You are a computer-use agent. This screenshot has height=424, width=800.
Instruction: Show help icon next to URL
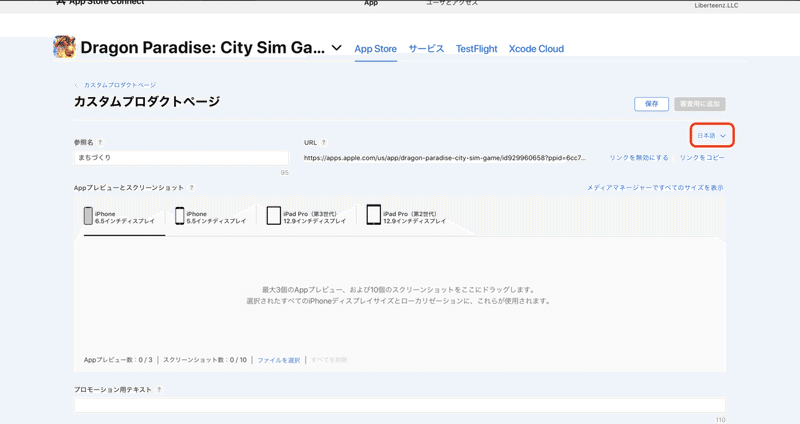pyautogui.click(x=323, y=143)
